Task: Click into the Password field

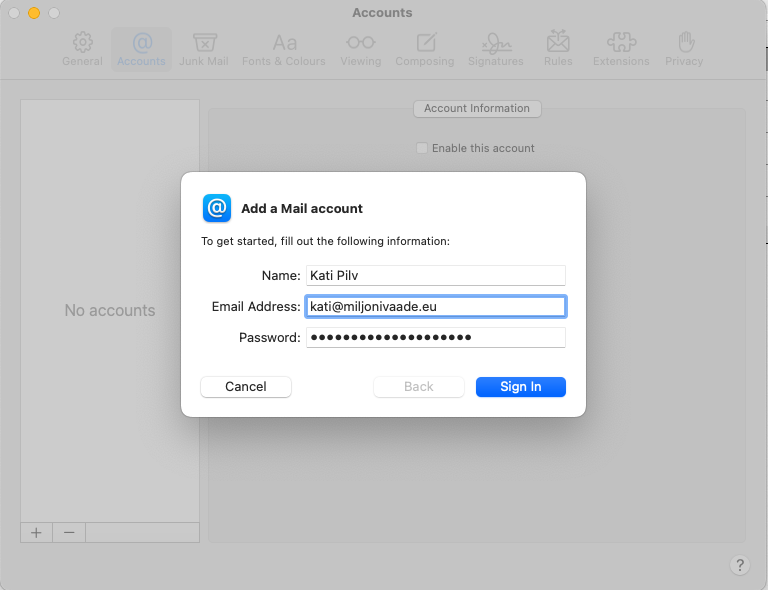Action: tap(436, 337)
